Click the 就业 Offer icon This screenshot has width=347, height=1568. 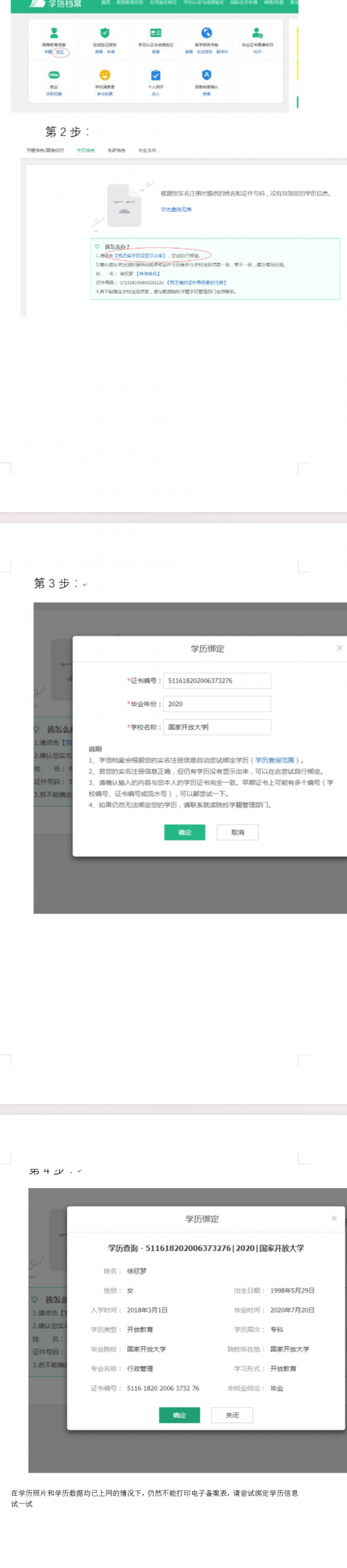point(54,75)
